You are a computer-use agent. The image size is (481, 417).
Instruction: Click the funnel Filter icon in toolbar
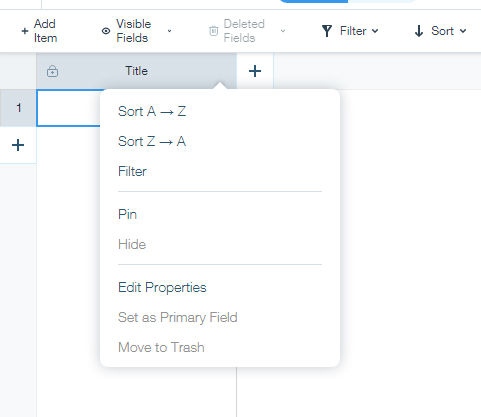pyautogui.click(x=327, y=31)
